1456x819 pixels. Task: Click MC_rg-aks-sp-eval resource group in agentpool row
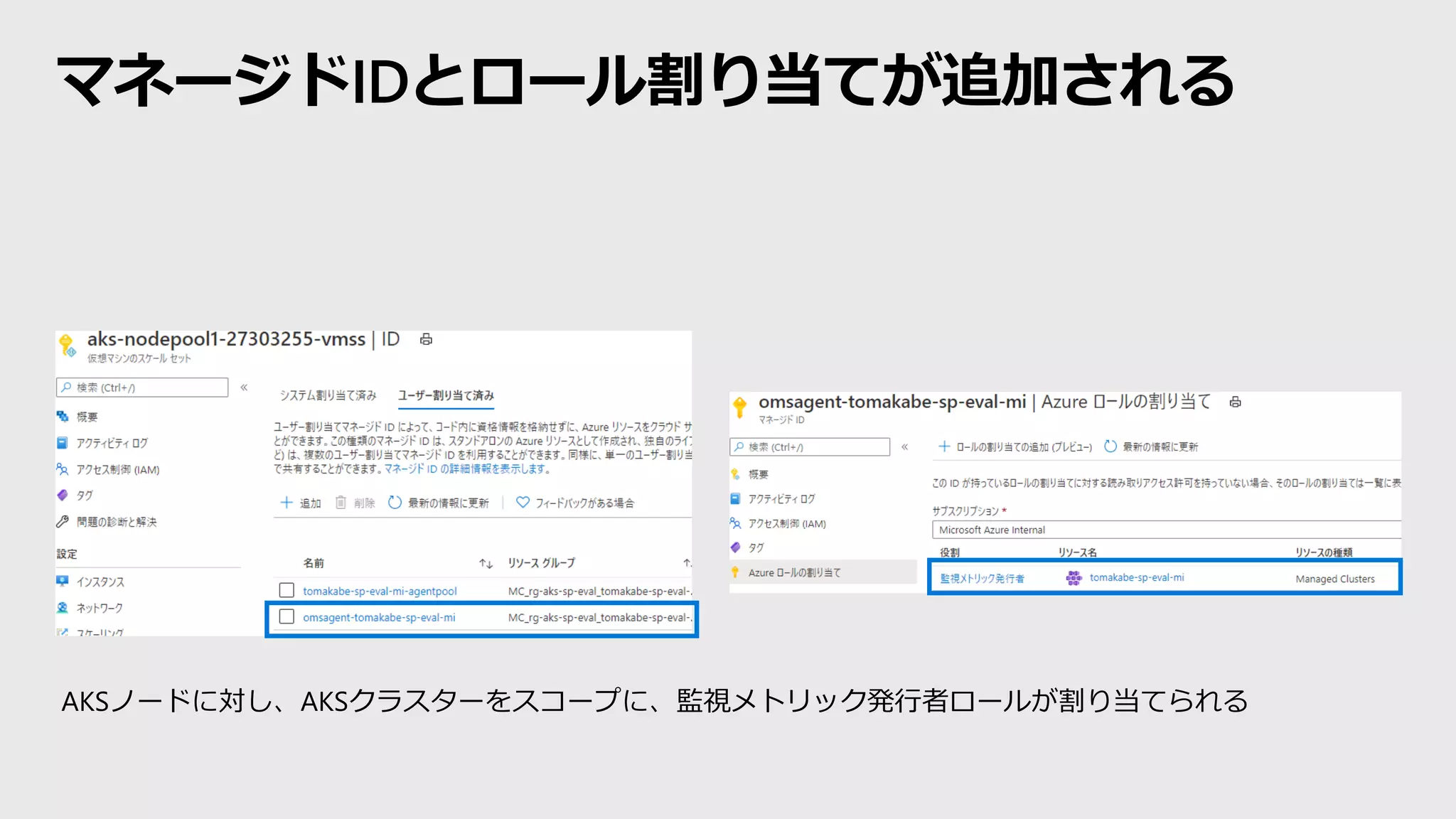(x=599, y=591)
